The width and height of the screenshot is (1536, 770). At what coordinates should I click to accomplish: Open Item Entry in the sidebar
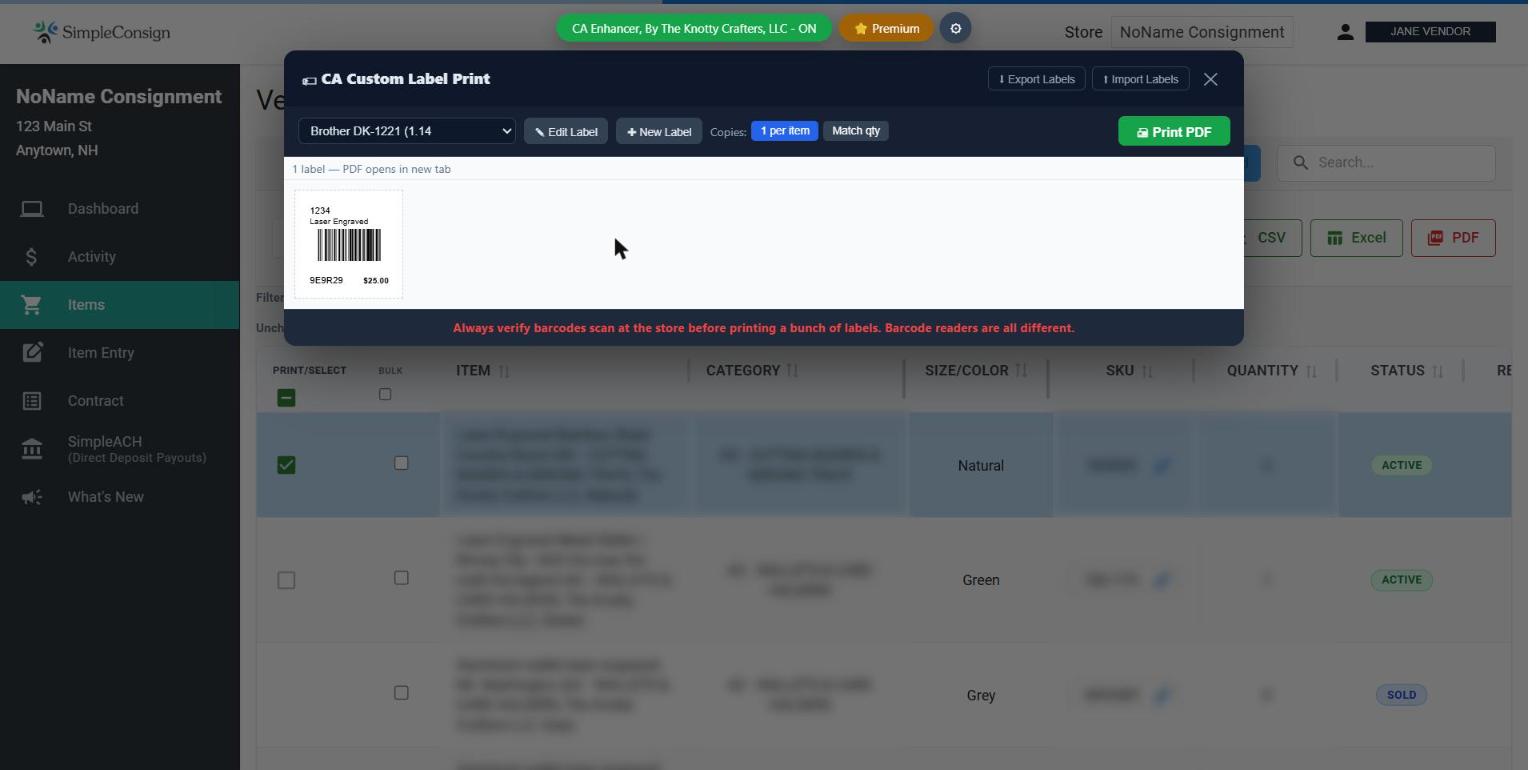pos(101,353)
